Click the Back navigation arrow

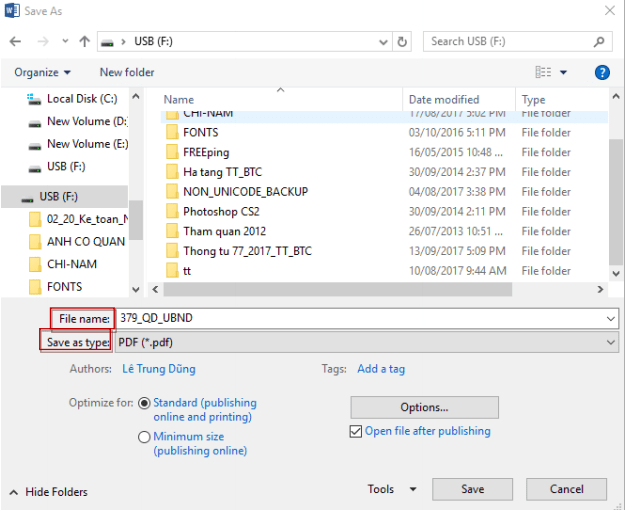[16, 42]
